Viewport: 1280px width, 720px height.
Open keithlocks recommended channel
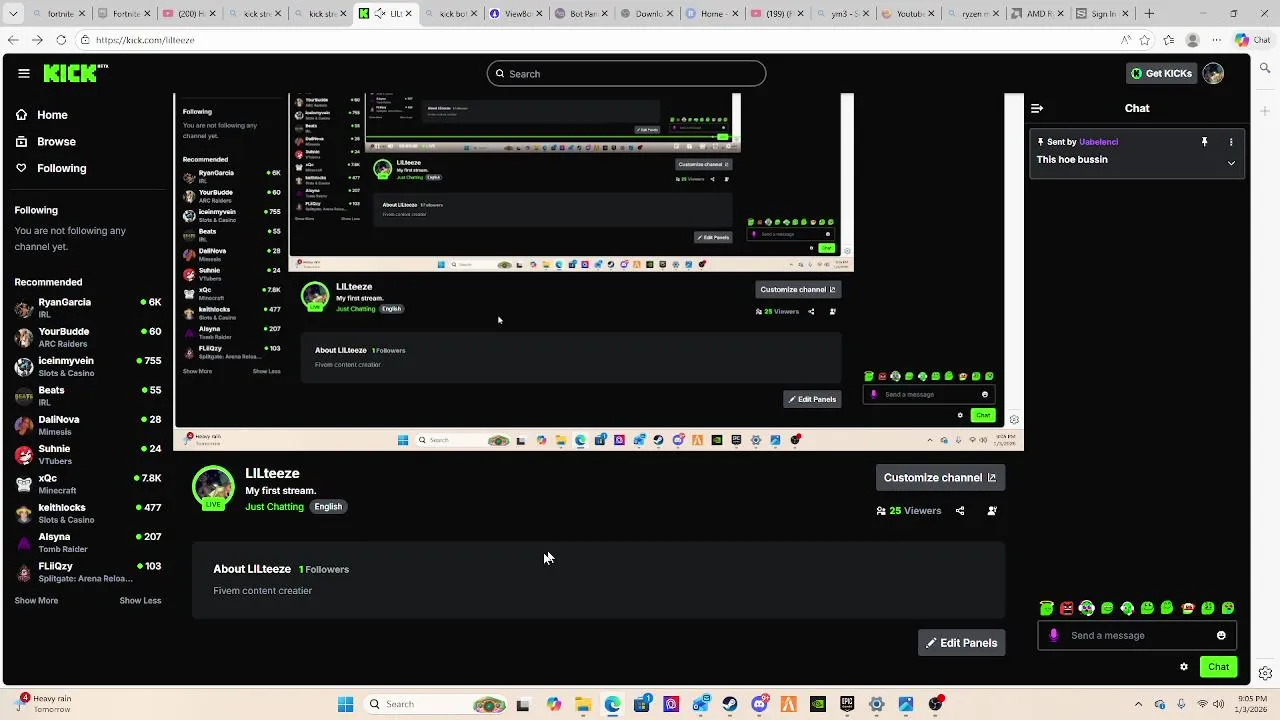pyautogui.click(x=87, y=513)
